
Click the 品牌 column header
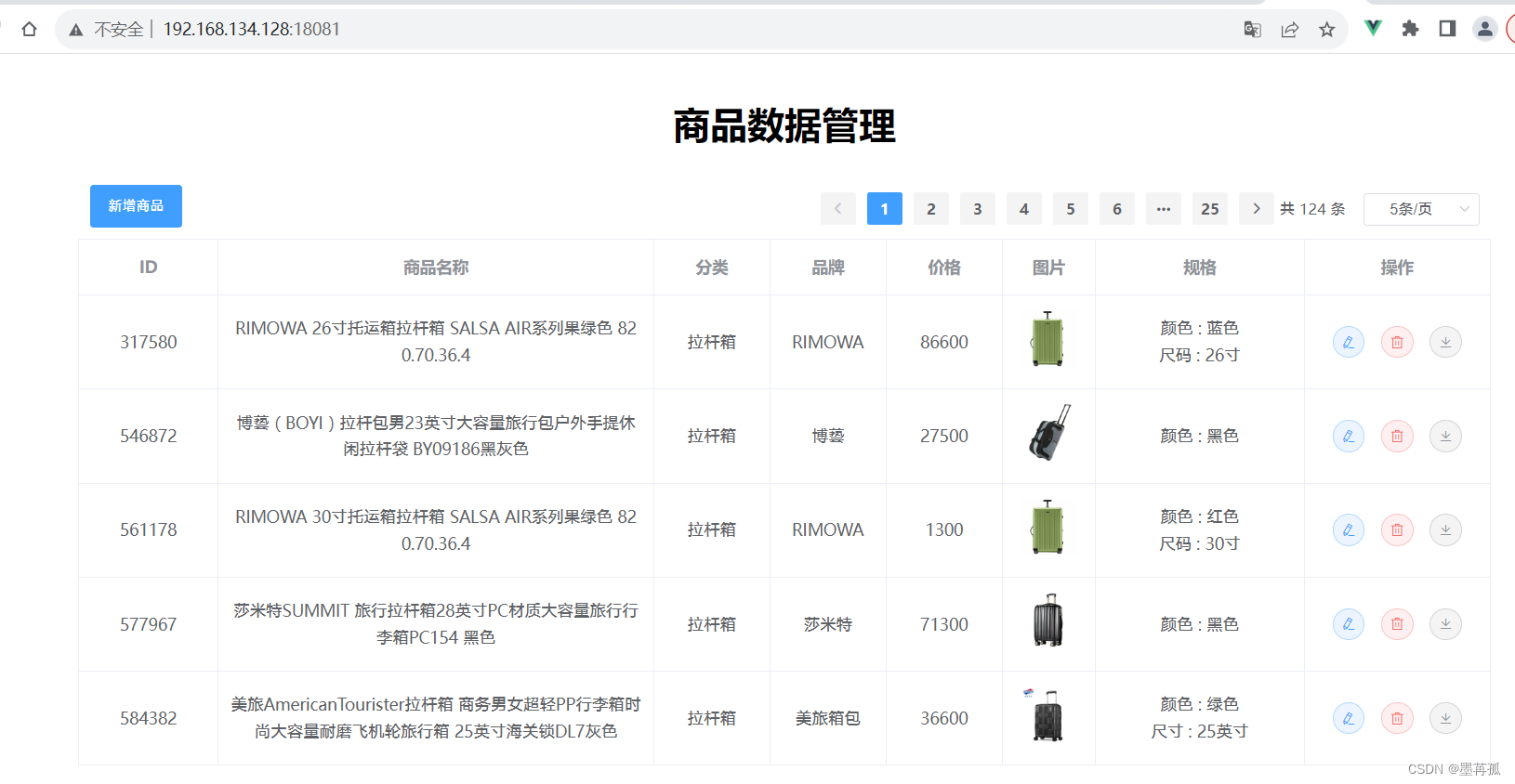(x=828, y=268)
